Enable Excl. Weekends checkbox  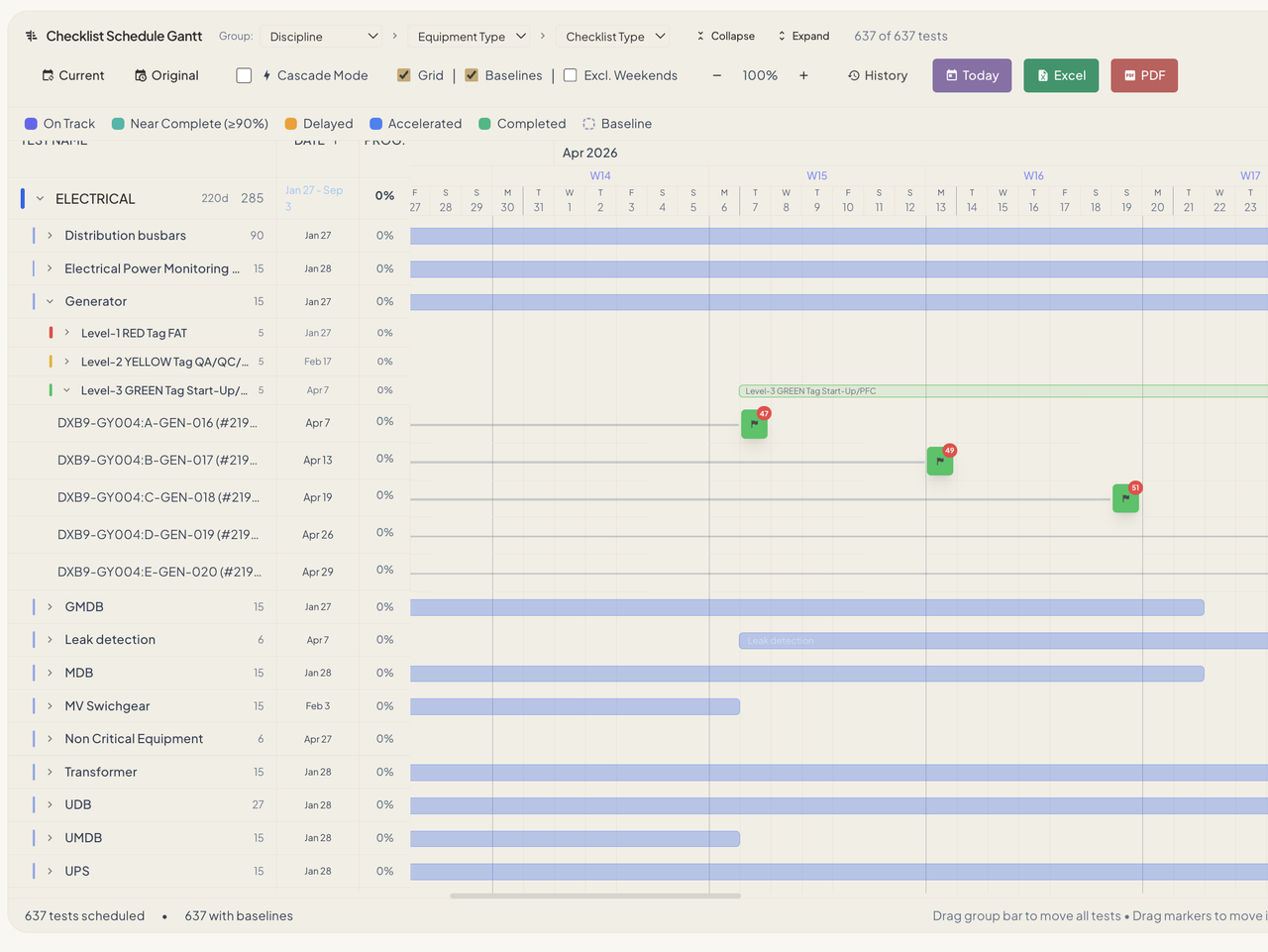571,75
